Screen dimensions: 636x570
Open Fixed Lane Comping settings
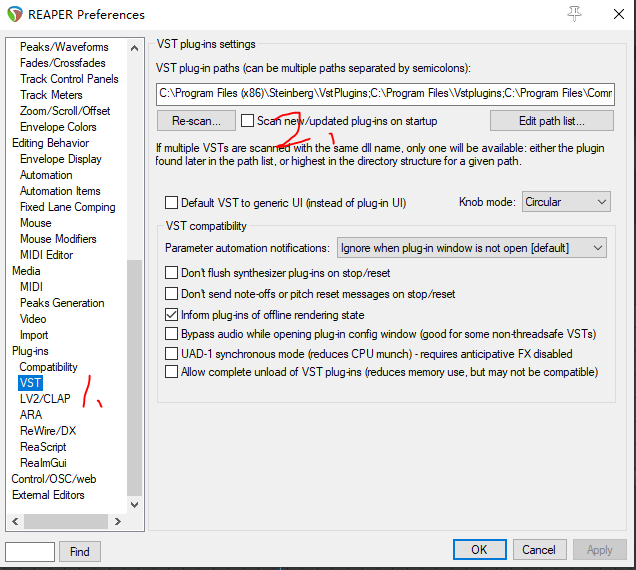(67, 207)
